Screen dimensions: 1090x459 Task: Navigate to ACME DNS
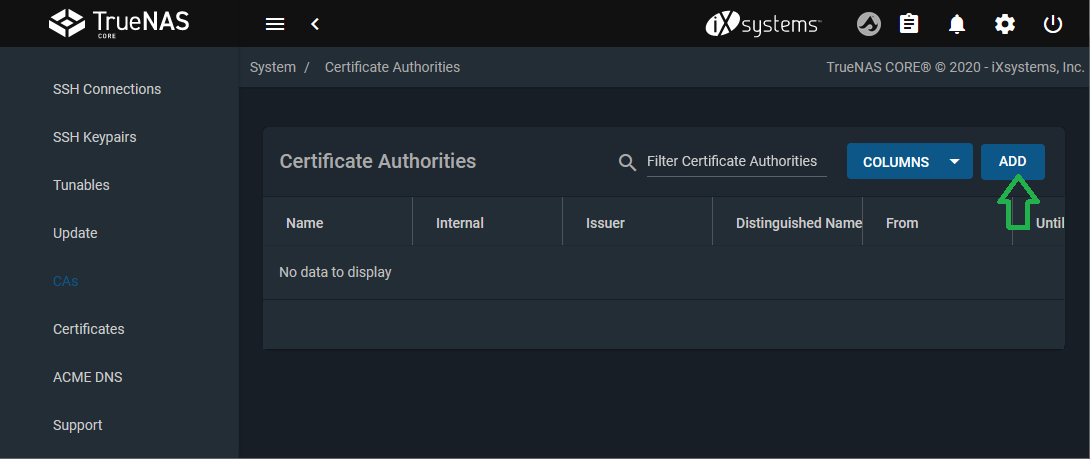coord(87,377)
